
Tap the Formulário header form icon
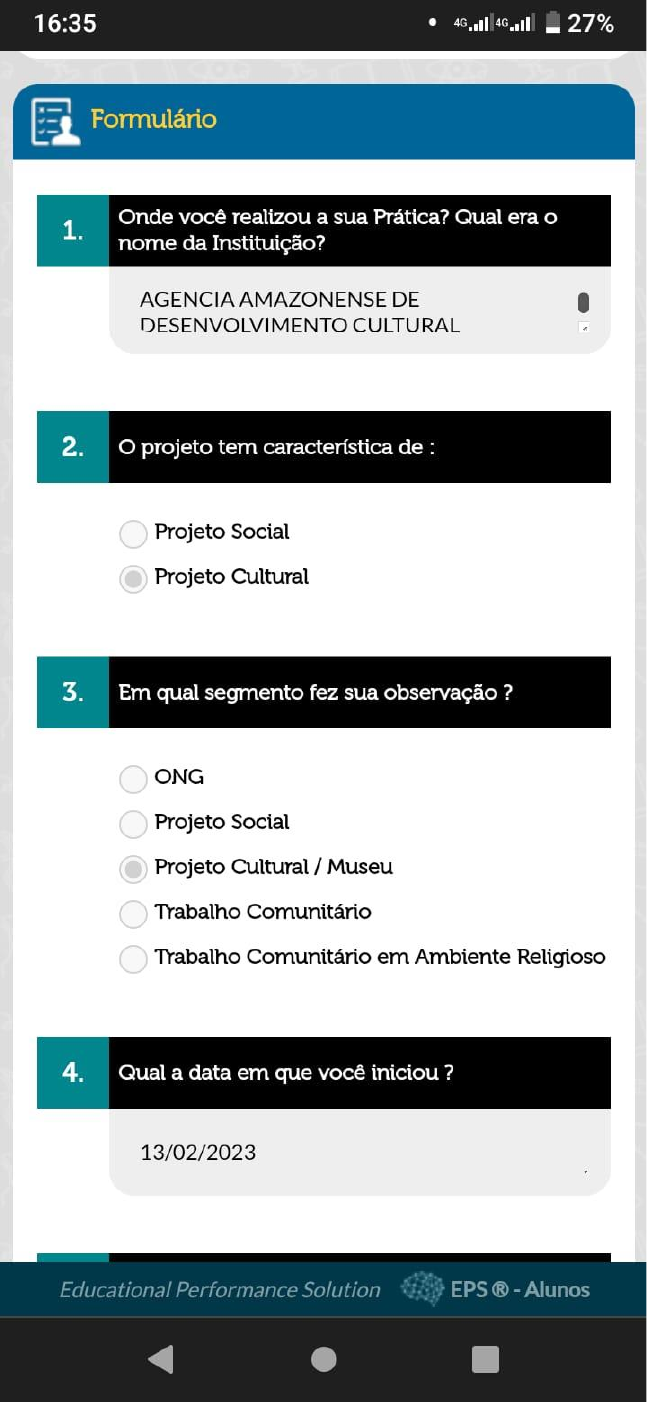(x=55, y=121)
